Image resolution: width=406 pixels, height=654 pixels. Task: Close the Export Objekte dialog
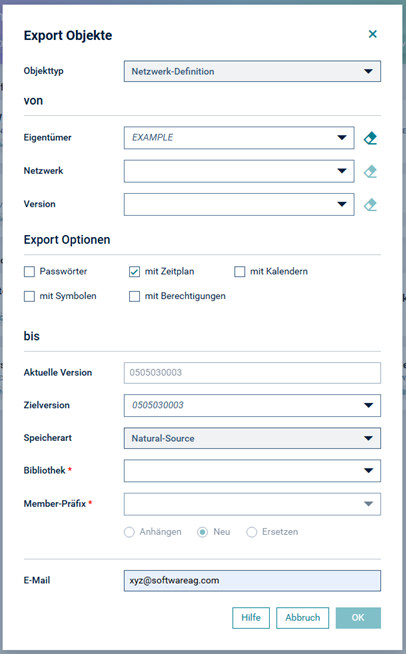[x=373, y=34]
